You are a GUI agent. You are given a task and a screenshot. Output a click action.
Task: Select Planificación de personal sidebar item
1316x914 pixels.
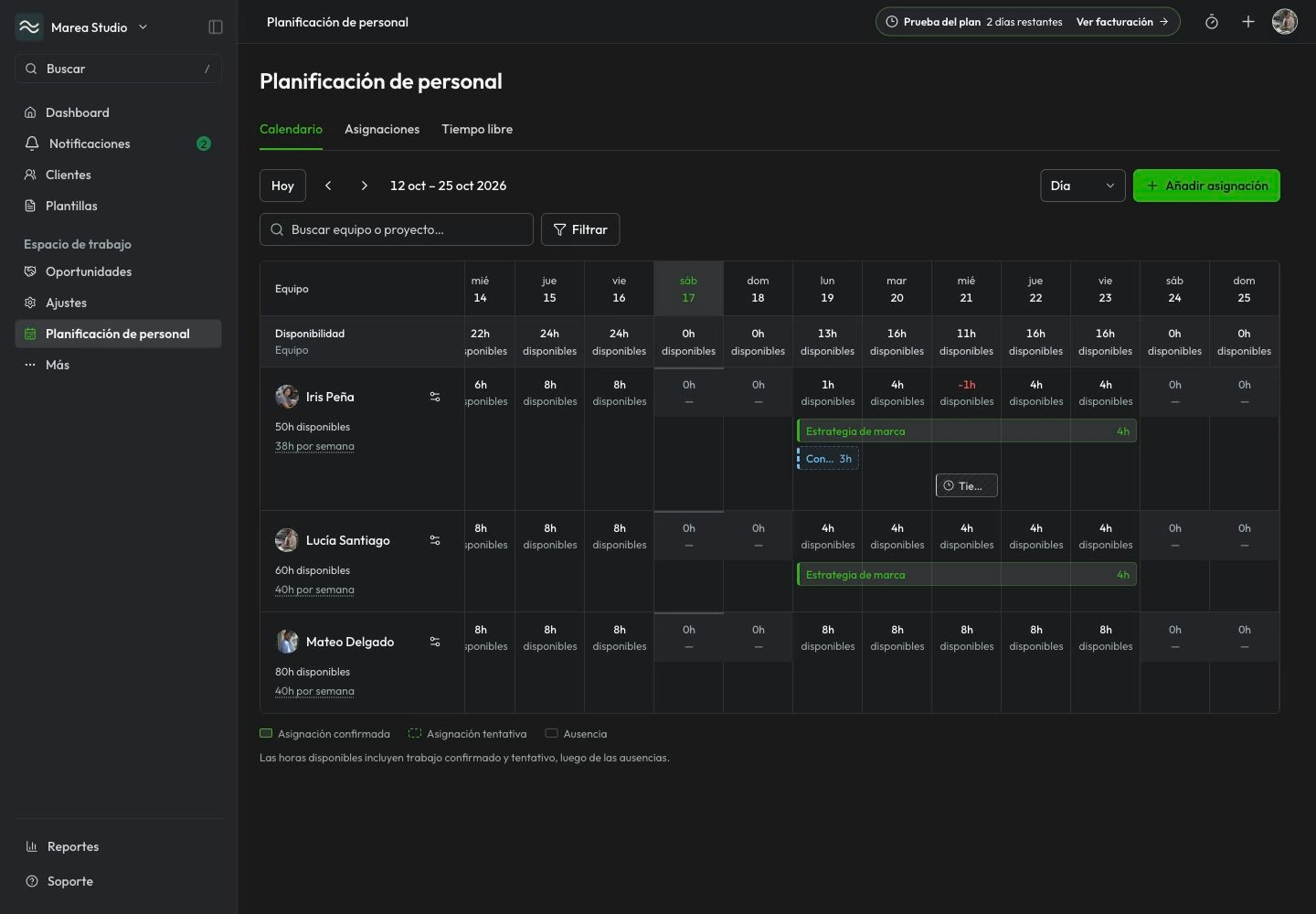coord(118,334)
